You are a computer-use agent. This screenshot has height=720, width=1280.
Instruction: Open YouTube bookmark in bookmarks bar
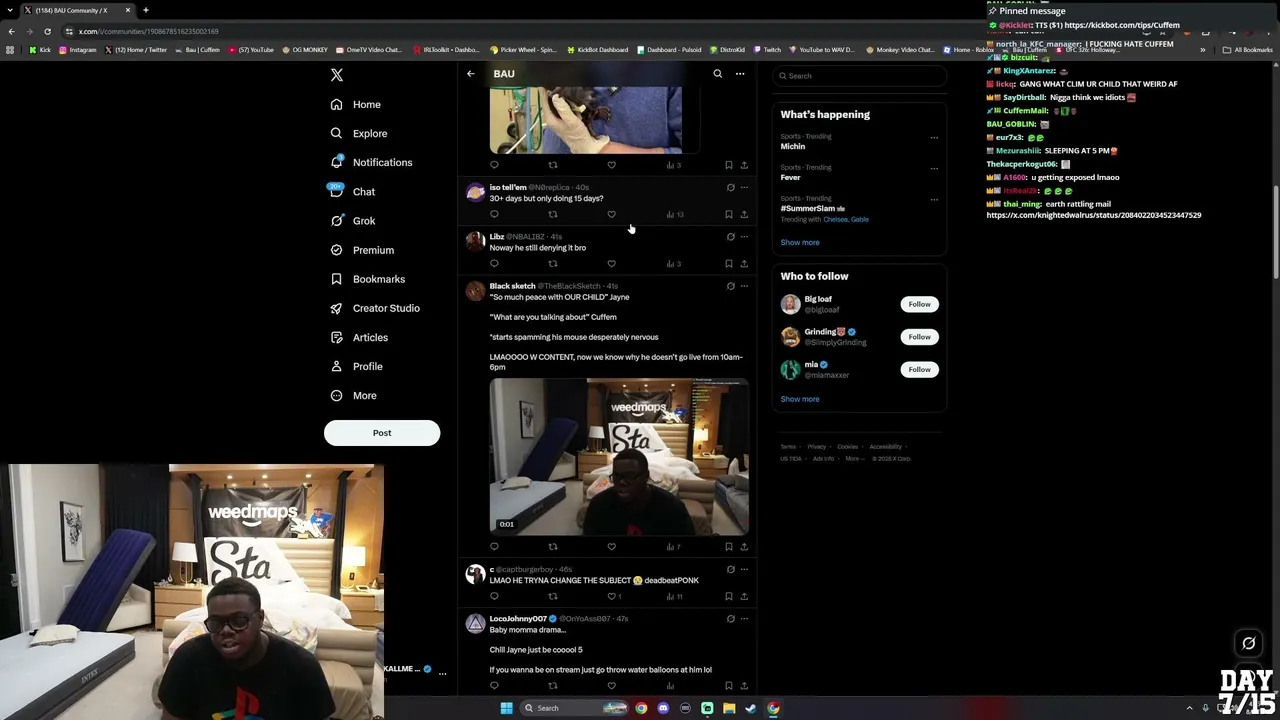[252, 49]
